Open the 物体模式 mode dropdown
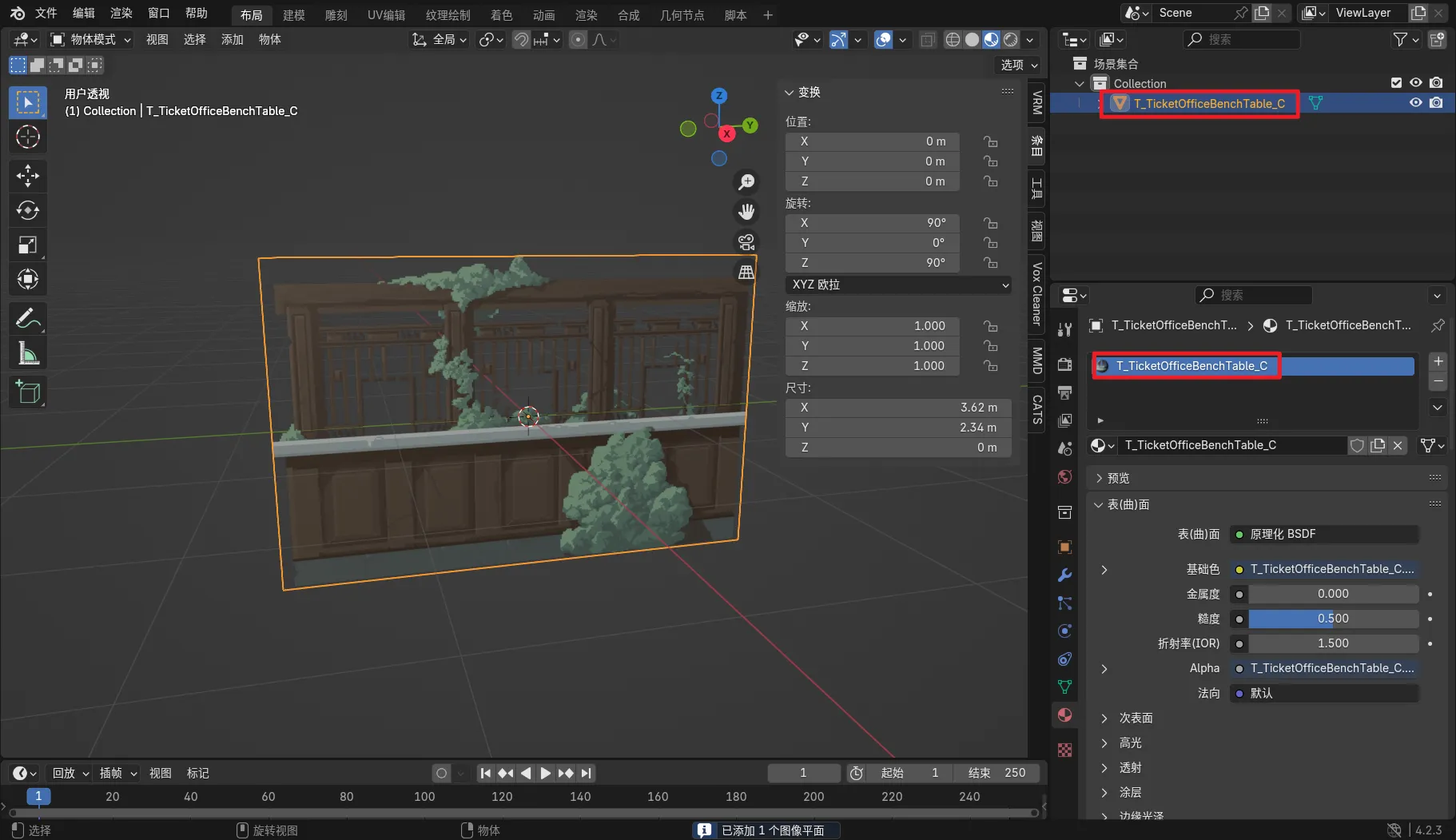 point(91,39)
